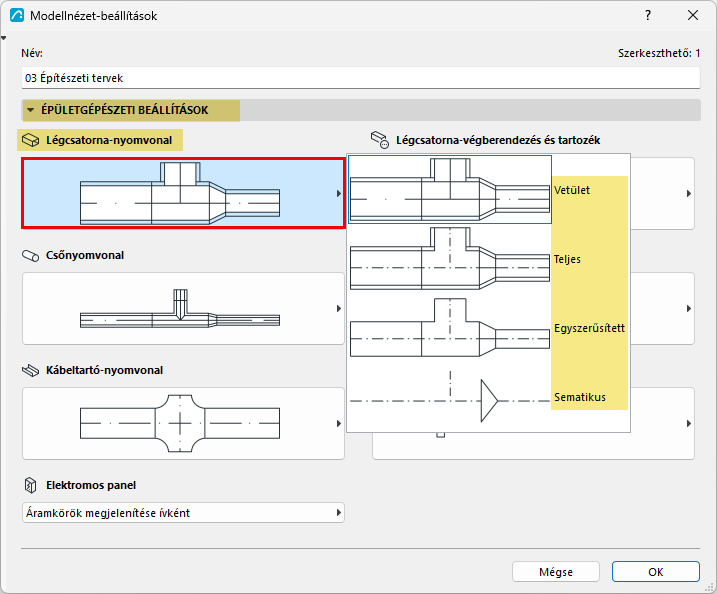This screenshot has height=594, width=717.
Task: Click the Kábeltartó-nyomvonal label
Action: (104, 370)
